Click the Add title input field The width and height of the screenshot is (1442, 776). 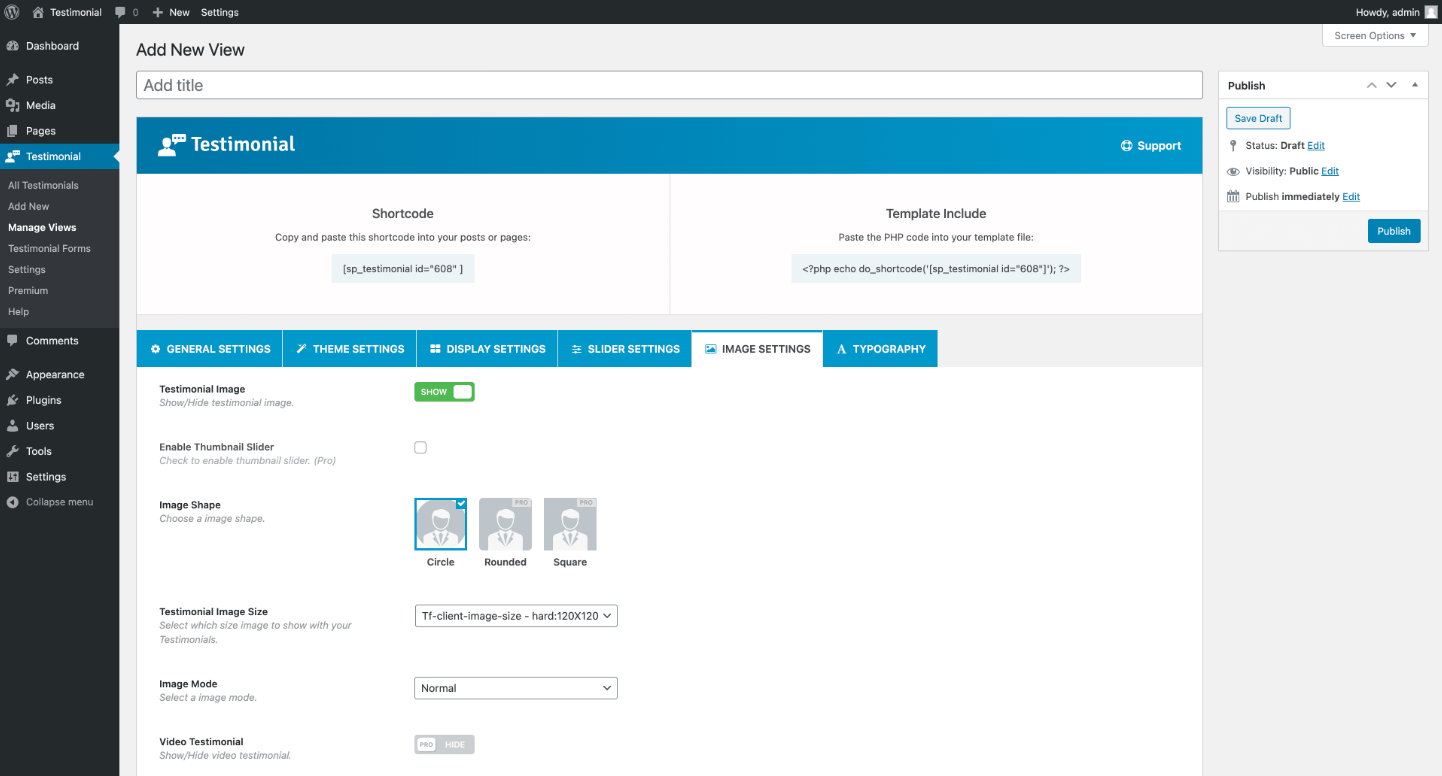point(669,85)
